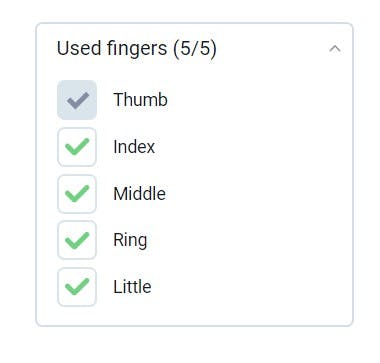The width and height of the screenshot is (380, 363).
Task: Click the Middle label text
Action: click(x=139, y=194)
